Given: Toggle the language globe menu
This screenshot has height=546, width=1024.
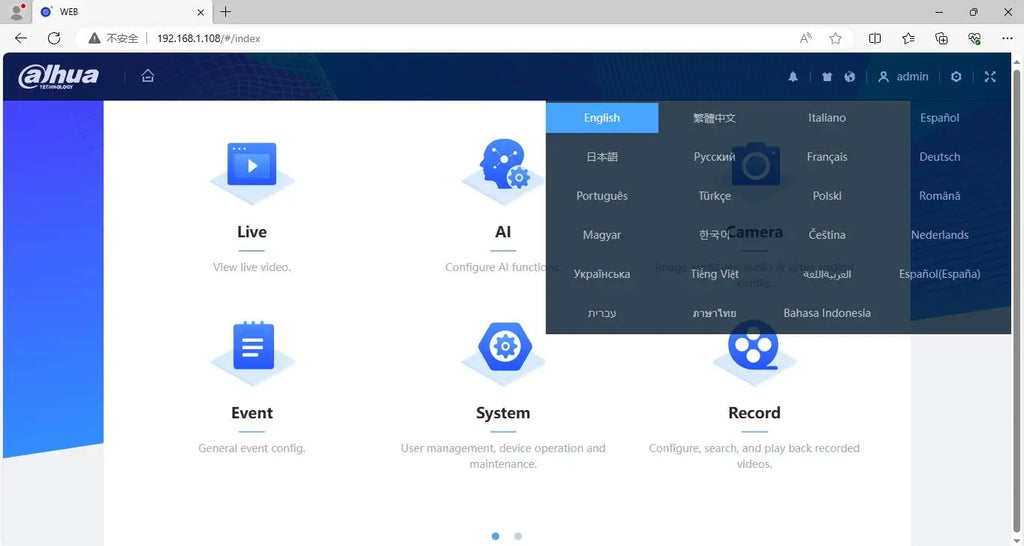Looking at the screenshot, I should [850, 77].
